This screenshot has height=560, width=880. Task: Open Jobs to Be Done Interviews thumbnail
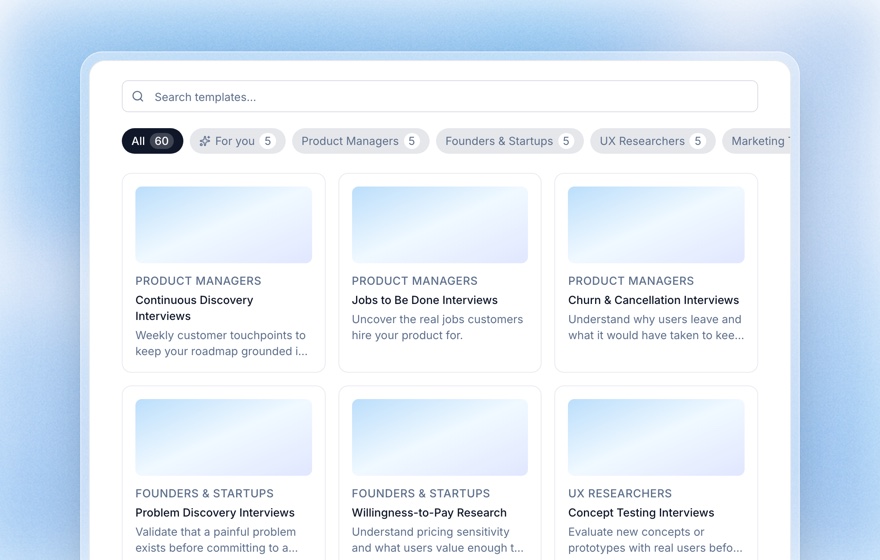439,224
